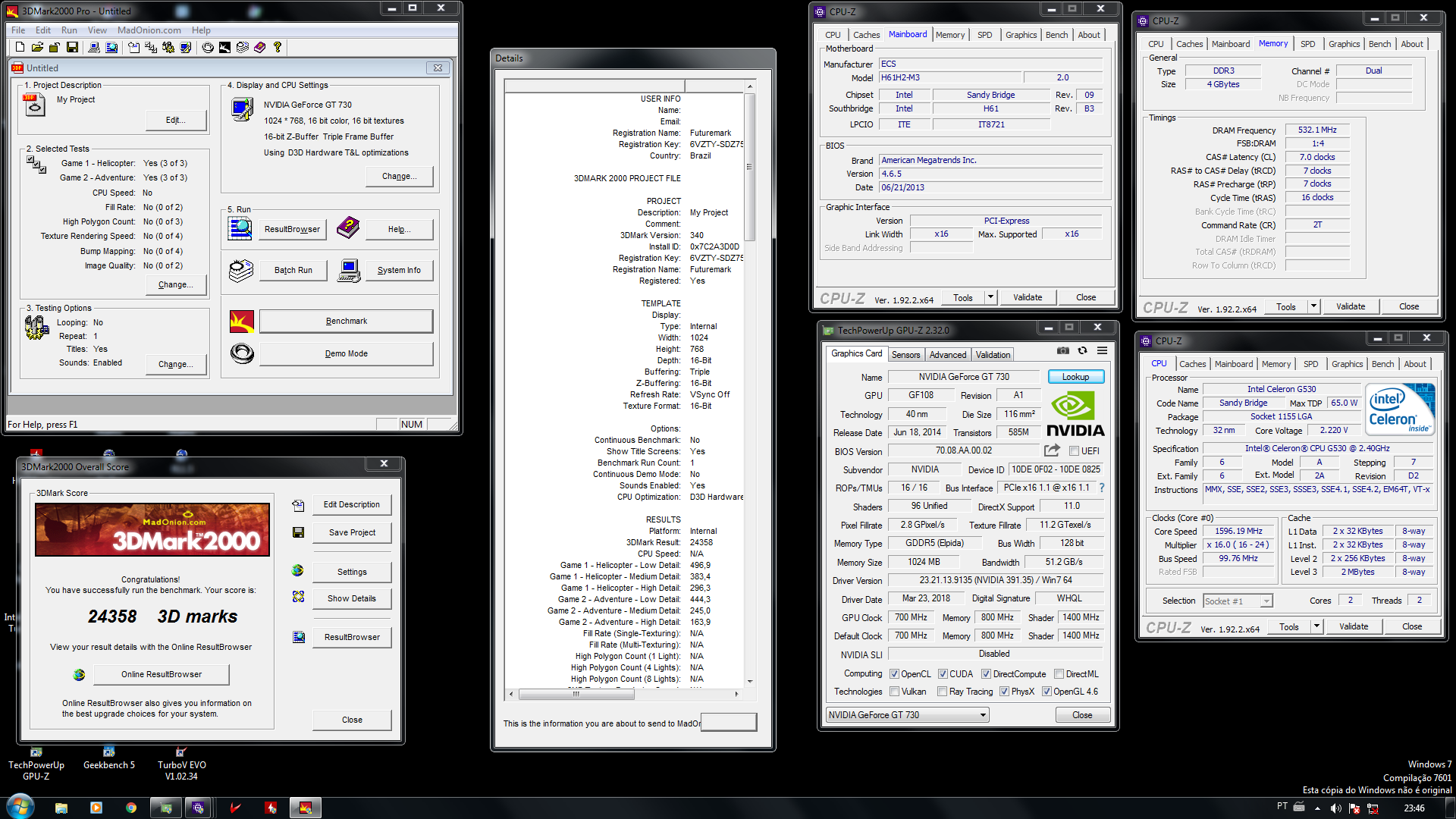
Task: Click the Online ResultBrowser globe icon
Action: point(79,674)
